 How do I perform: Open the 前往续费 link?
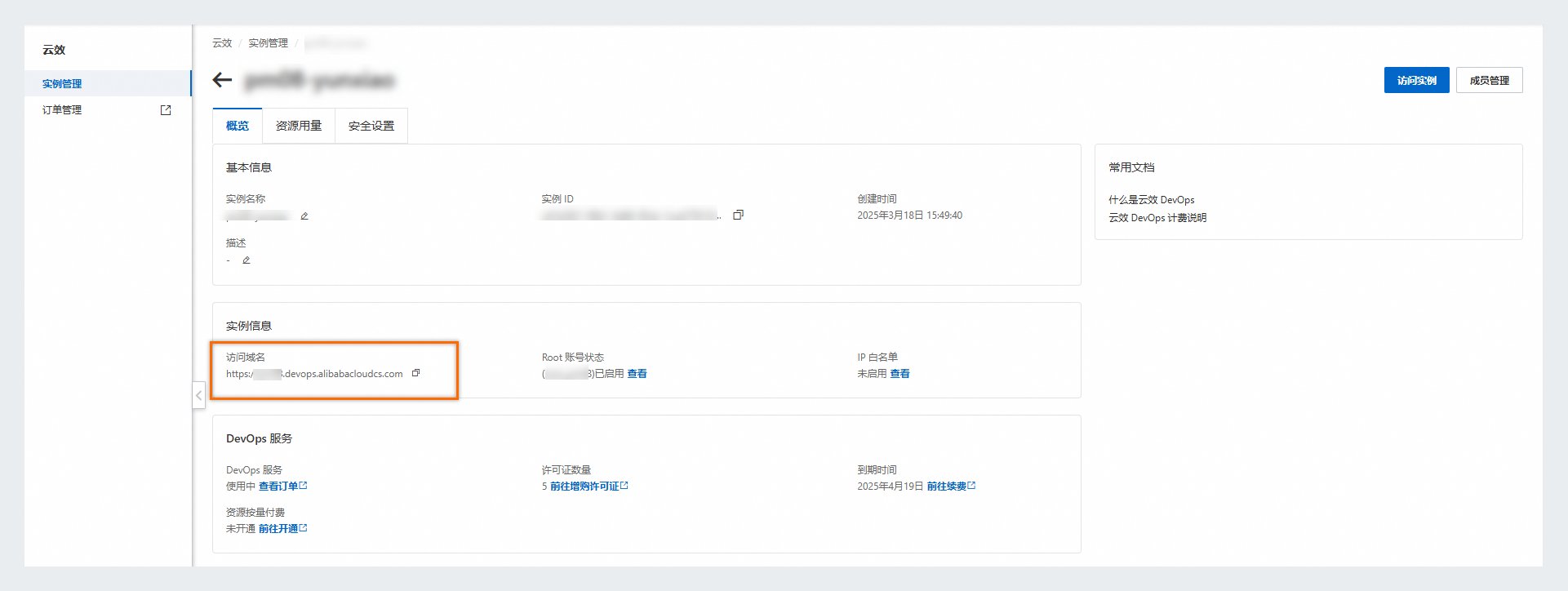click(x=951, y=487)
